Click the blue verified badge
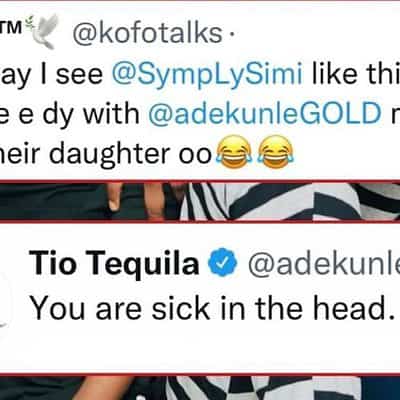 [x=222, y=263]
